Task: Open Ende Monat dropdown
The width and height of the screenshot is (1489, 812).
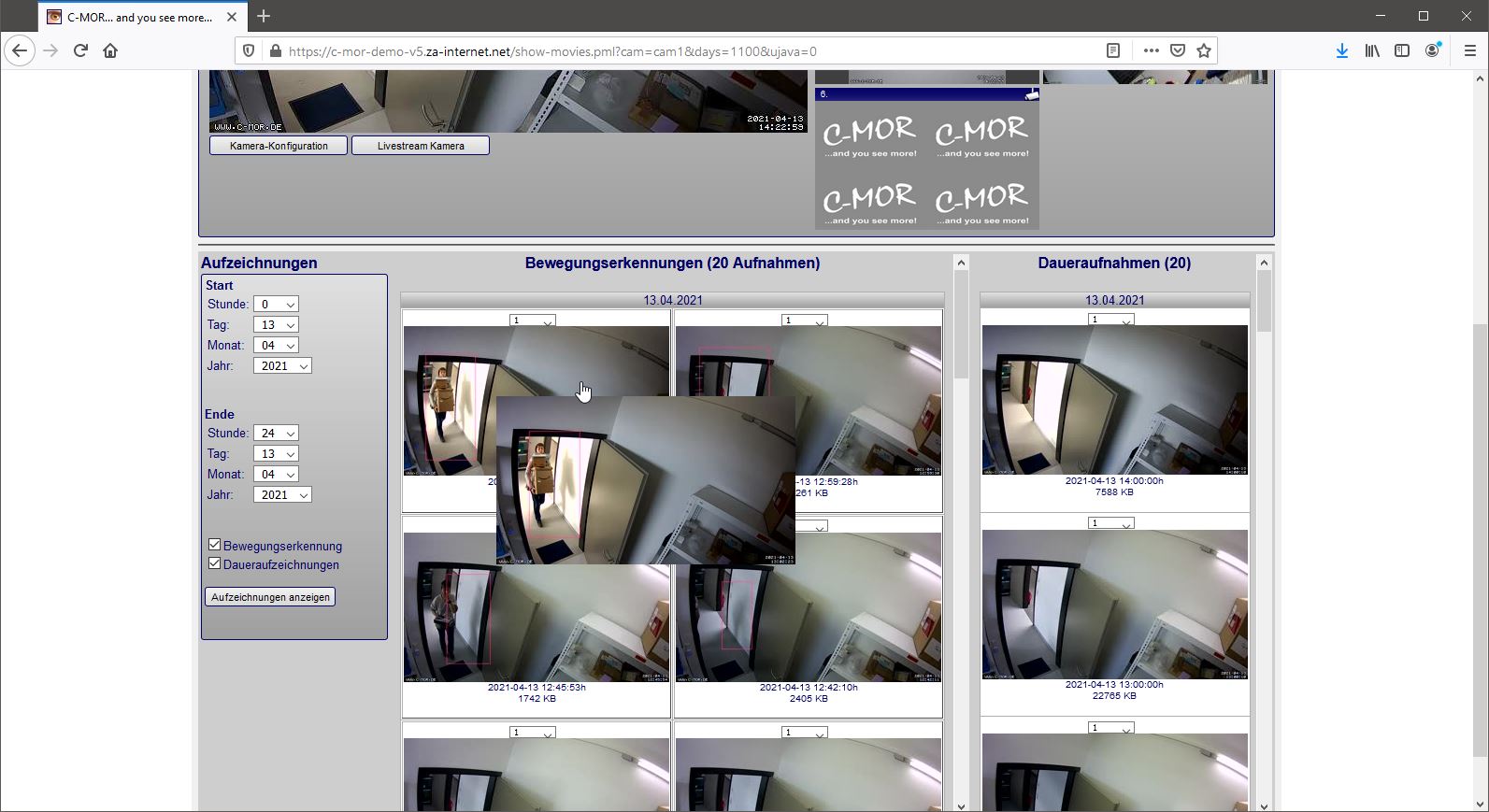Action: (276, 475)
